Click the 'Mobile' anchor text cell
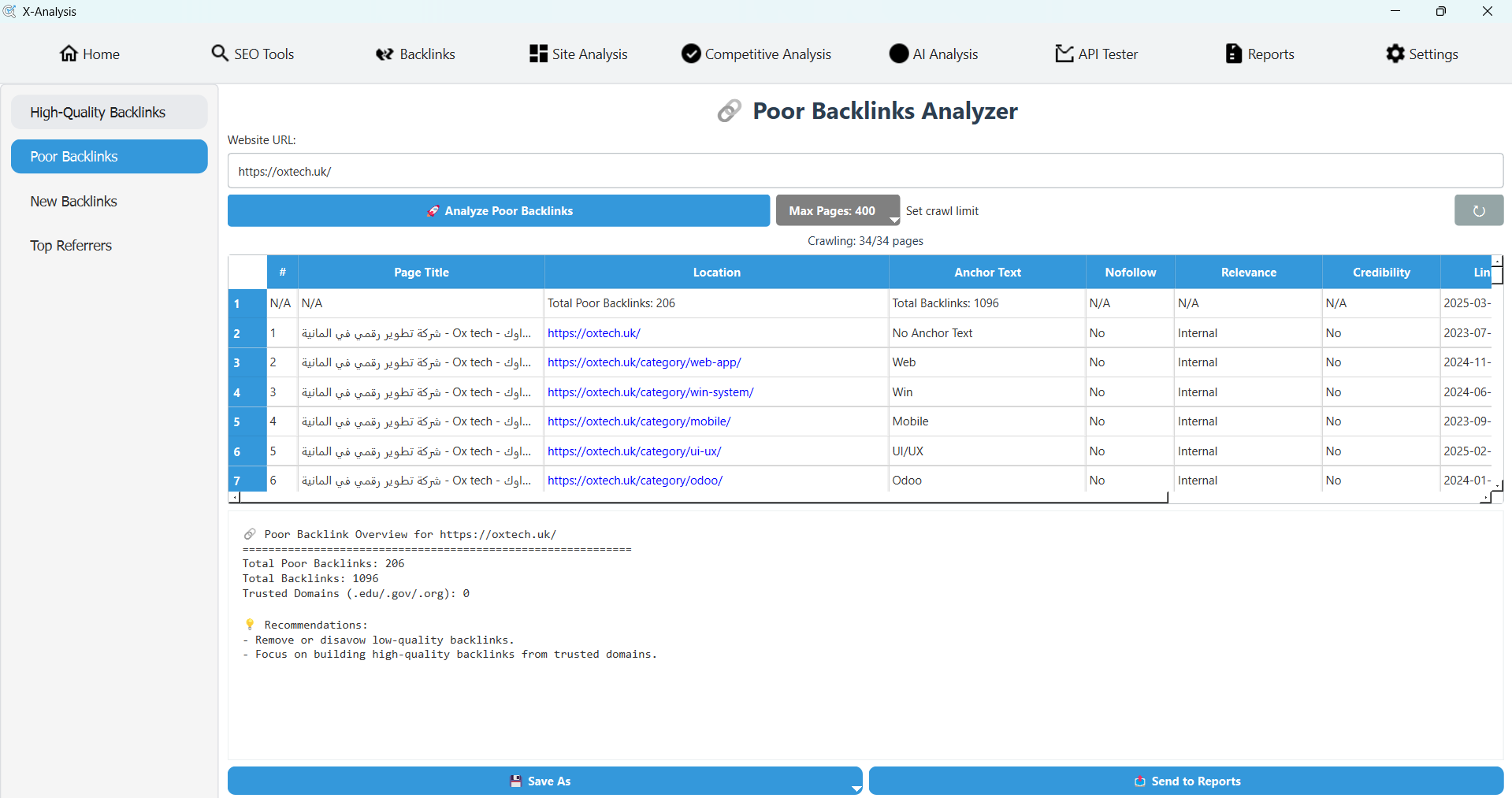 [987, 421]
